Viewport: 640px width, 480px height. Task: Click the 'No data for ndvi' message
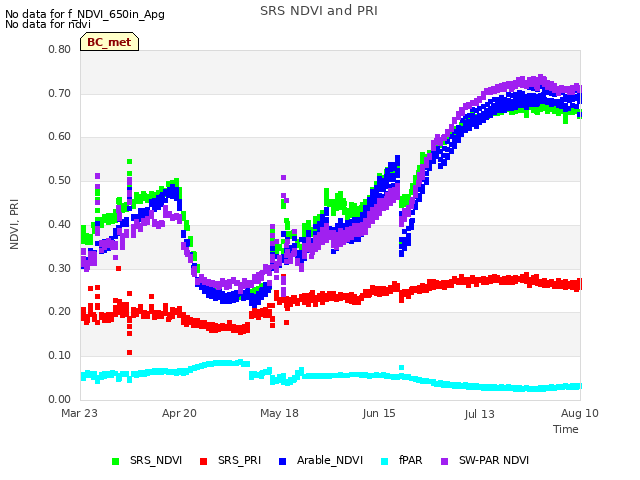coord(48,24)
